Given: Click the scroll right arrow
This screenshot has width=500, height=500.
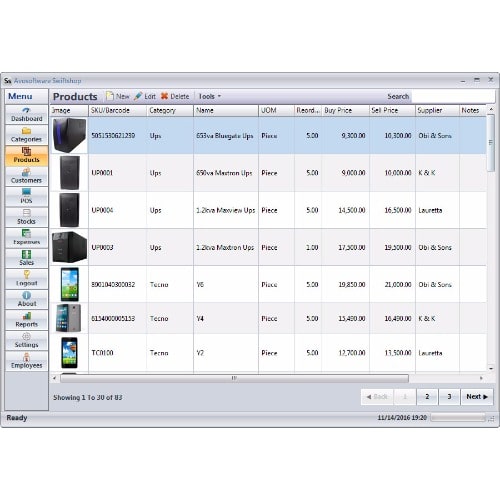Looking at the screenshot, I should tap(481, 378).
